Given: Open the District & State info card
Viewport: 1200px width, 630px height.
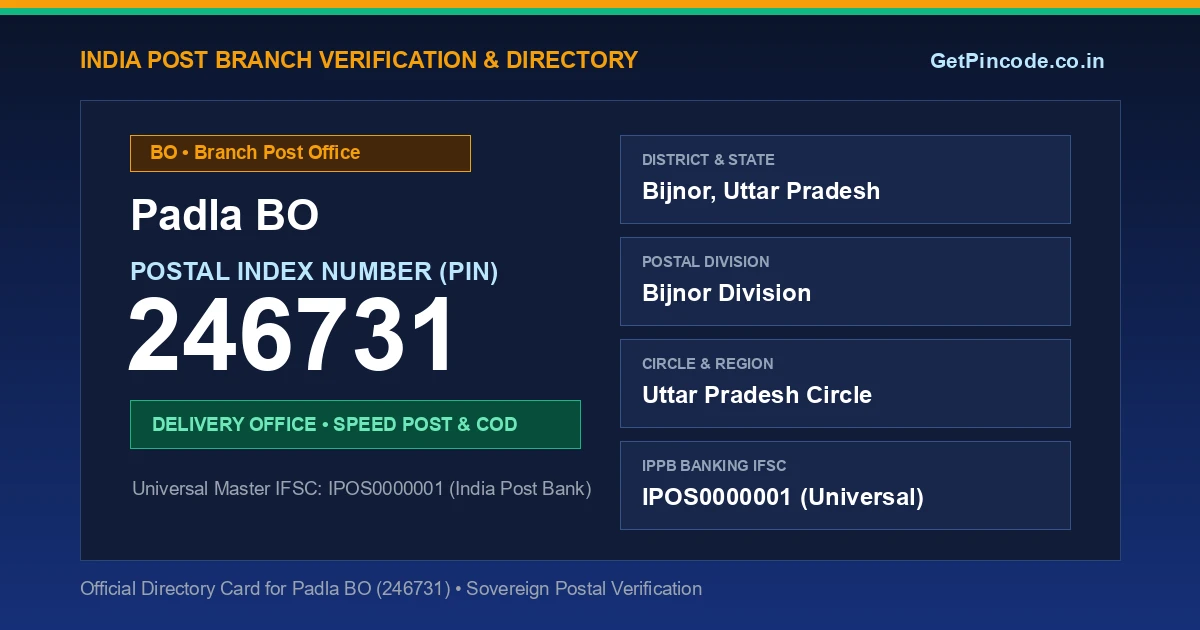Looking at the screenshot, I should point(845,179).
